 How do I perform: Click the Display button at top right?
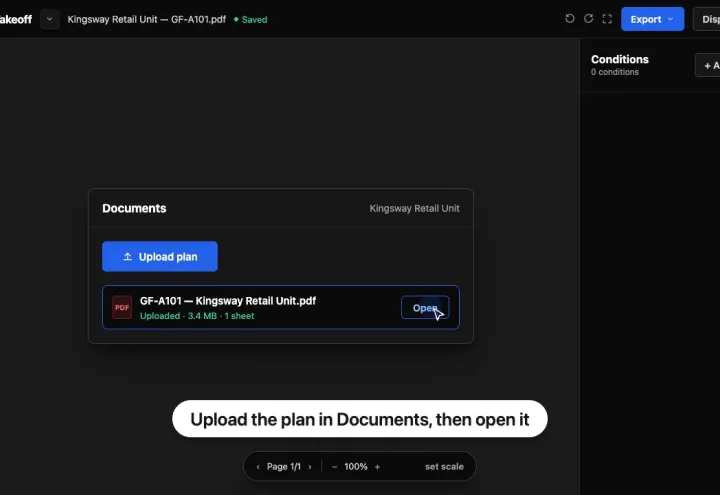pyautogui.click(x=707, y=19)
